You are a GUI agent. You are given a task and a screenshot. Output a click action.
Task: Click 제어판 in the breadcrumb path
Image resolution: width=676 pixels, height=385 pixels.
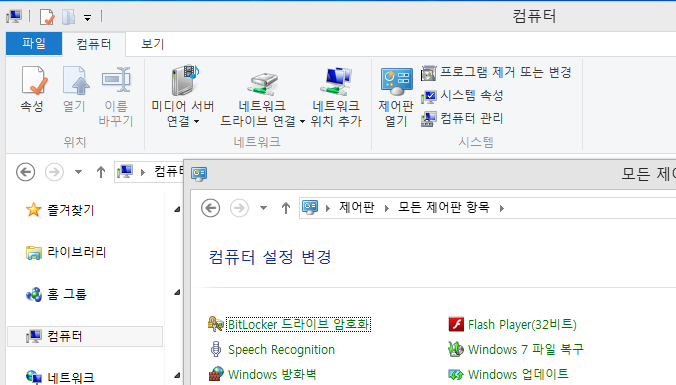[357, 207]
